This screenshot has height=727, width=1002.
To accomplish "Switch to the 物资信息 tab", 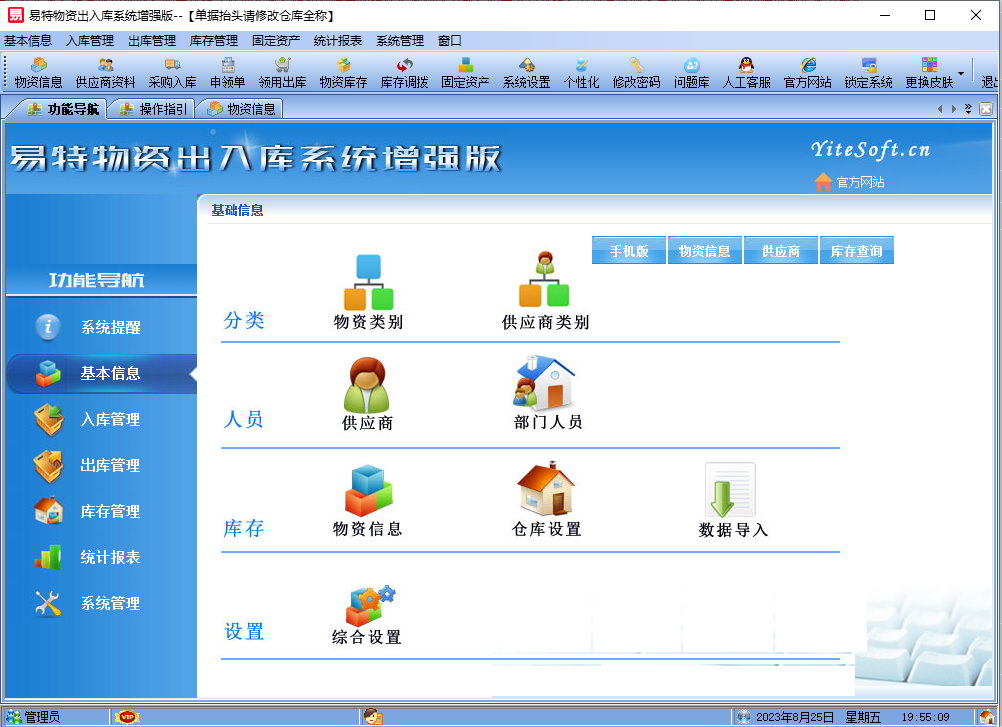I will (x=242, y=109).
